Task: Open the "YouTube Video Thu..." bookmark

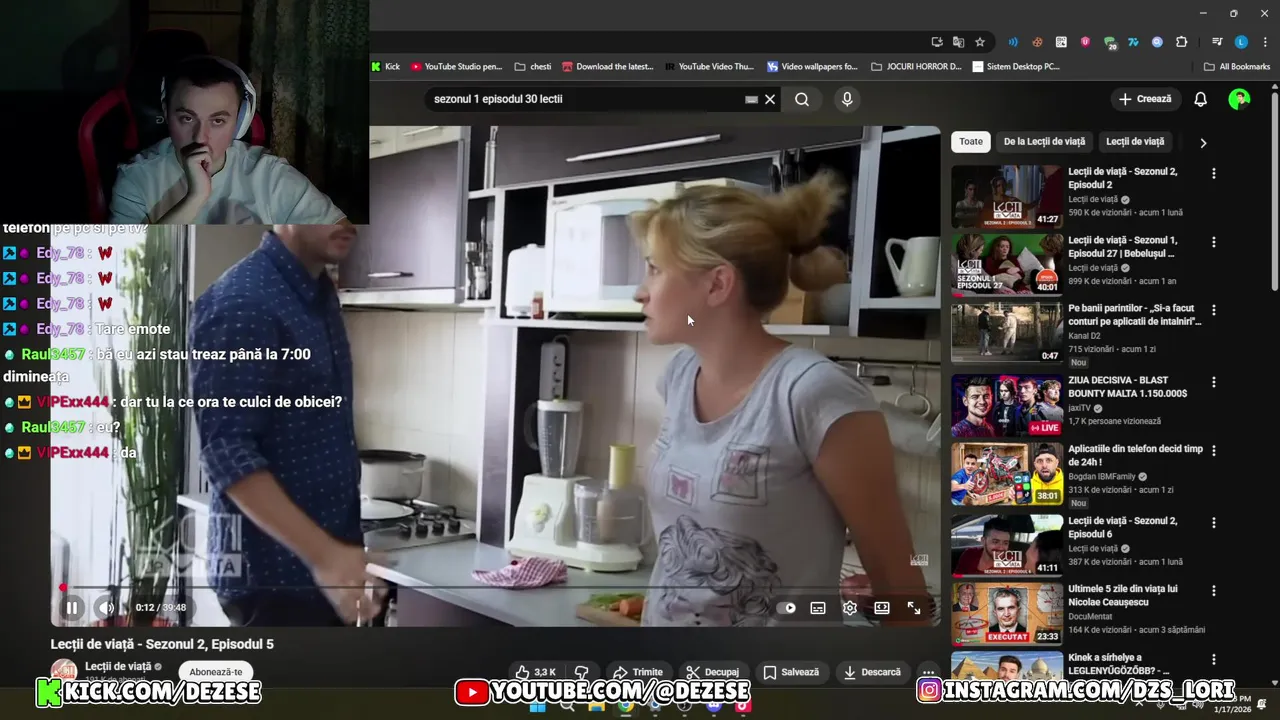Action: tap(709, 67)
